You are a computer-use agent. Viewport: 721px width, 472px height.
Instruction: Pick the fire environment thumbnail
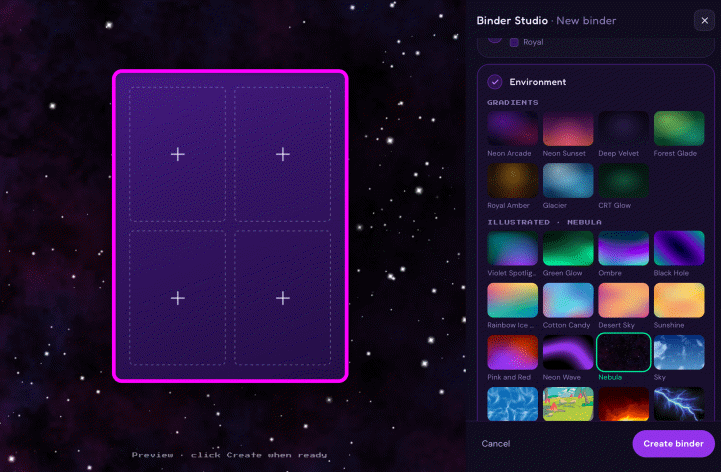624,404
